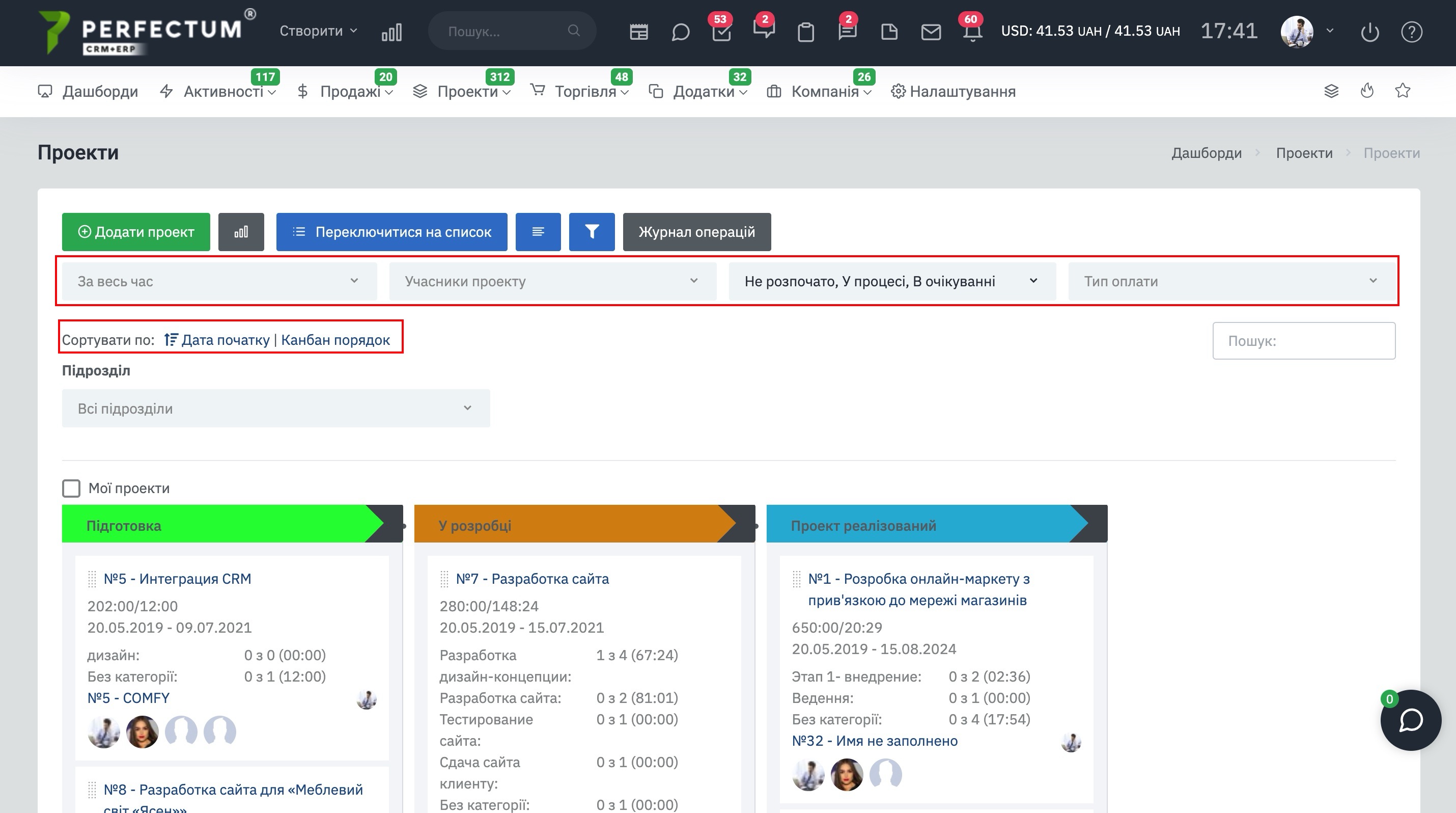1456x813 pixels.
Task: Expand the user profile chevron
Action: pos(1330,31)
